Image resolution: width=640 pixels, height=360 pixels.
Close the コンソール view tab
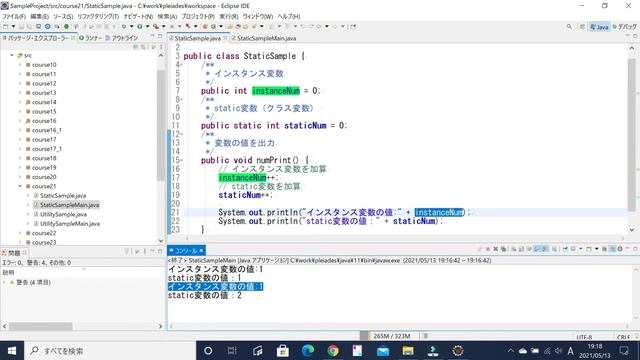click(x=202, y=251)
